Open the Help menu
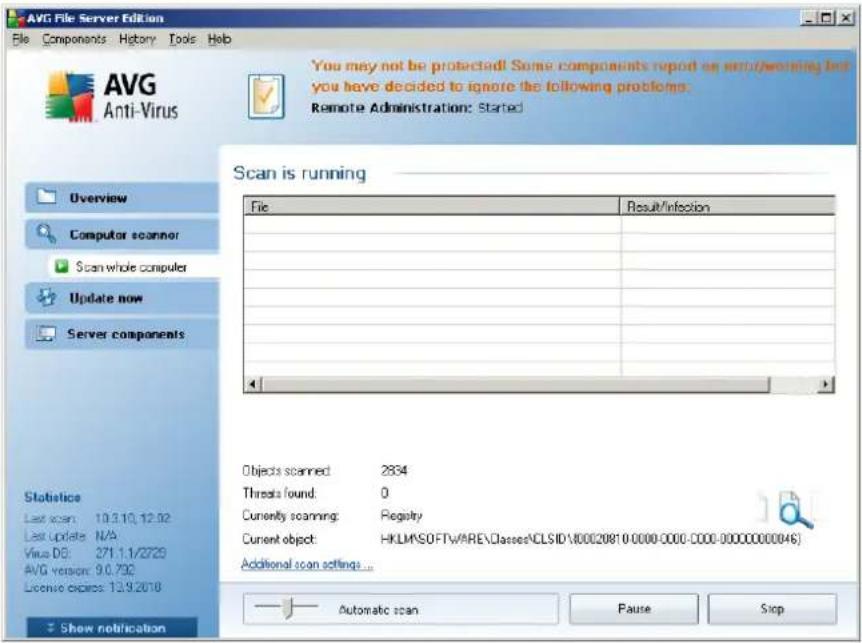 (x=219, y=39)
